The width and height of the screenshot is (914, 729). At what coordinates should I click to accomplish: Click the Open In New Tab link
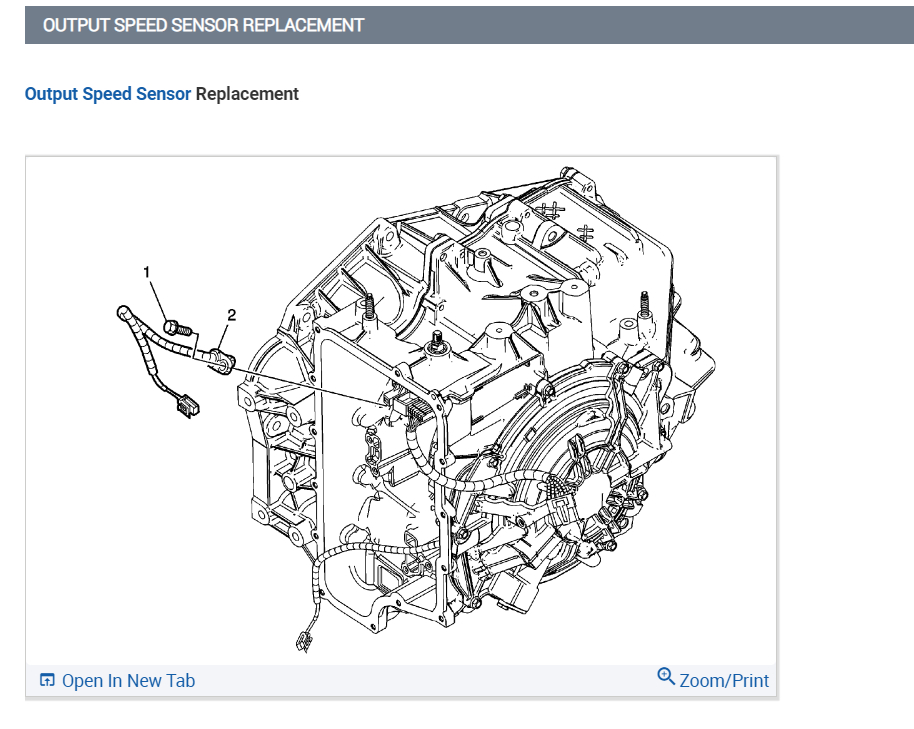[128, 681]
